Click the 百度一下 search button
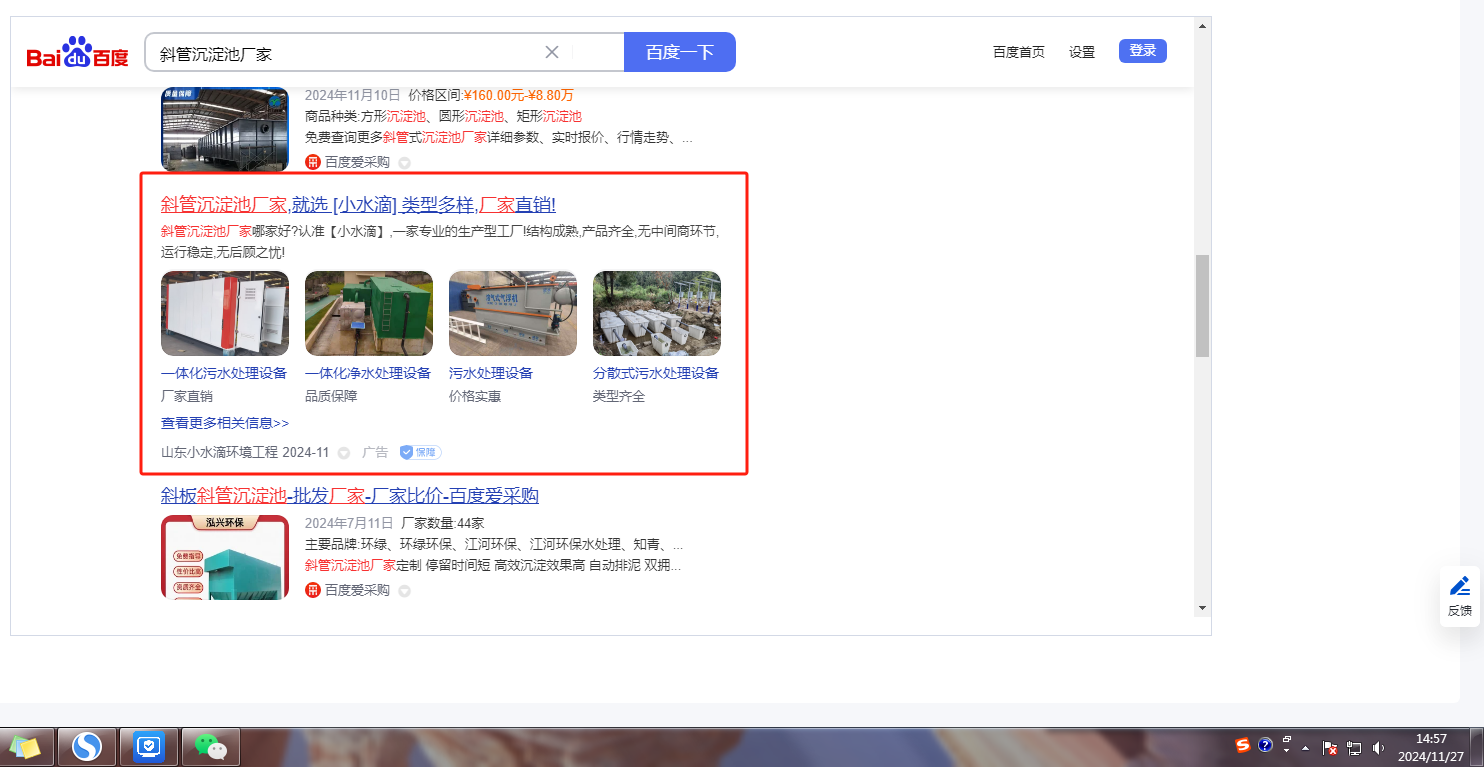1484x767 pixels. pyautogui.click(x=680, y=52)
